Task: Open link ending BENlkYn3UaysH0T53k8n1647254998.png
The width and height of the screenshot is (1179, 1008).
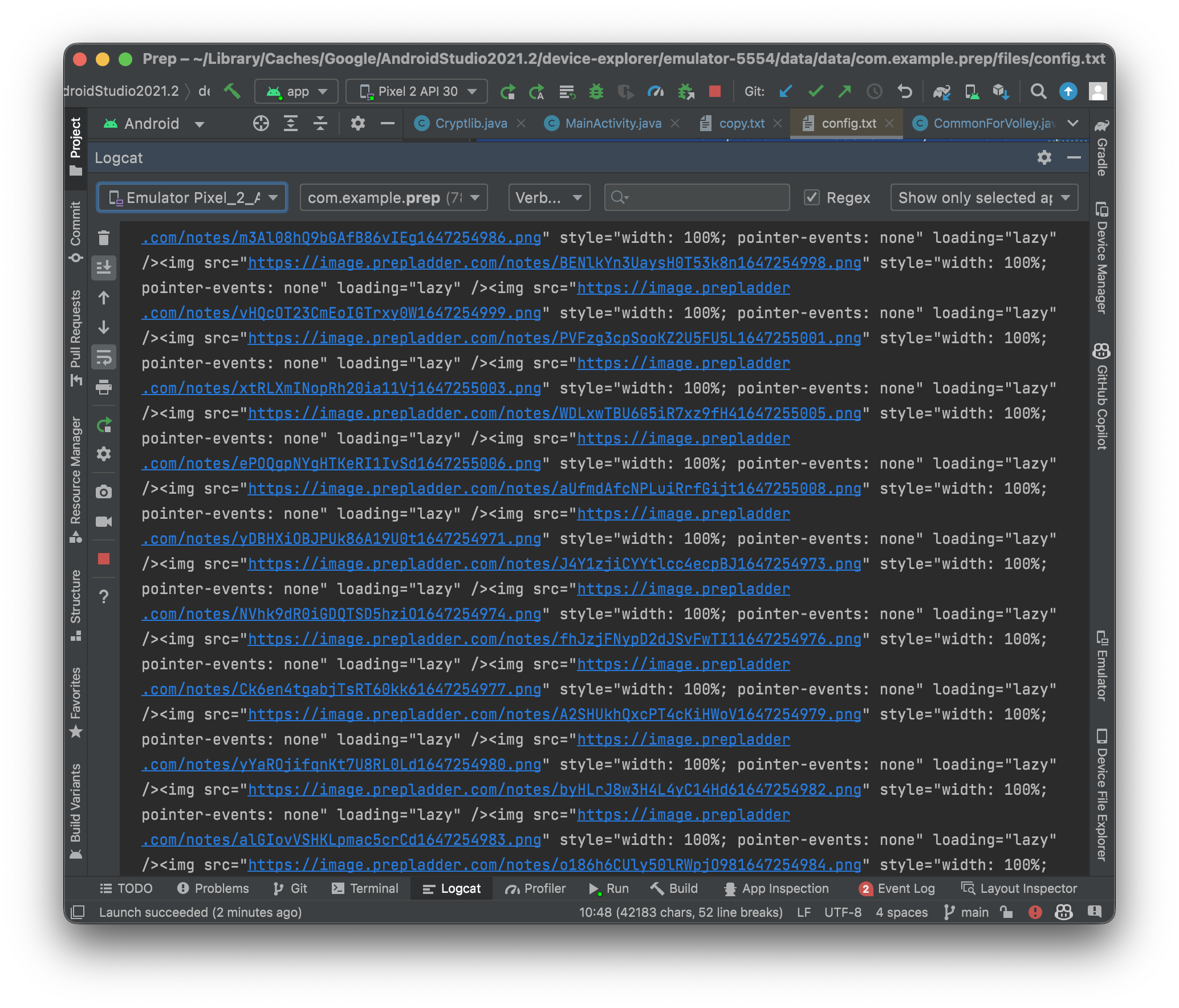Action: click(x=555, y=263)
